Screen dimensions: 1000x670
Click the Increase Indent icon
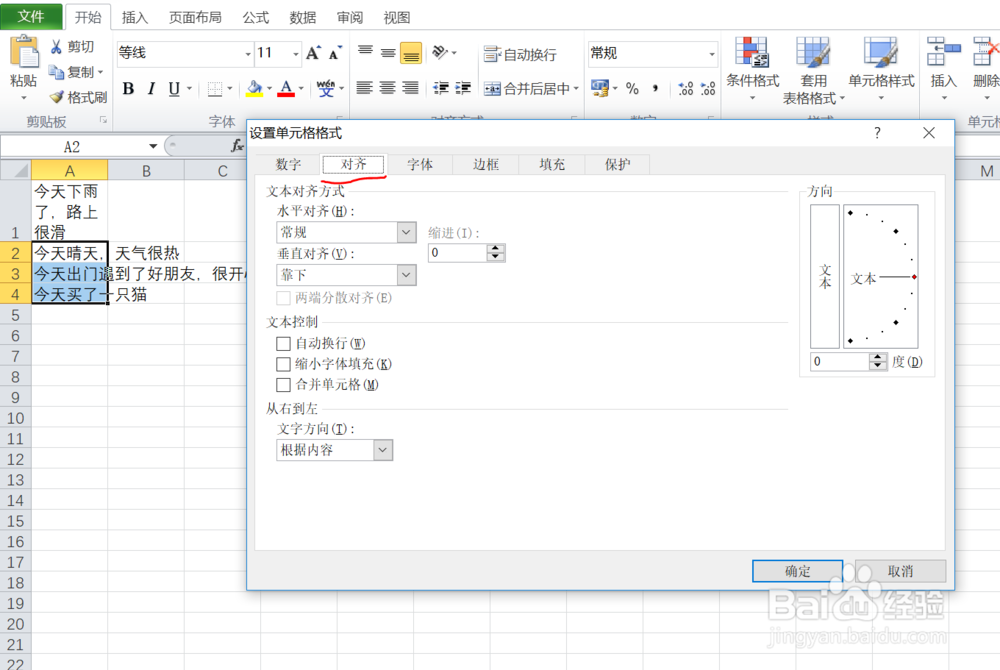(x=462, y=88)
